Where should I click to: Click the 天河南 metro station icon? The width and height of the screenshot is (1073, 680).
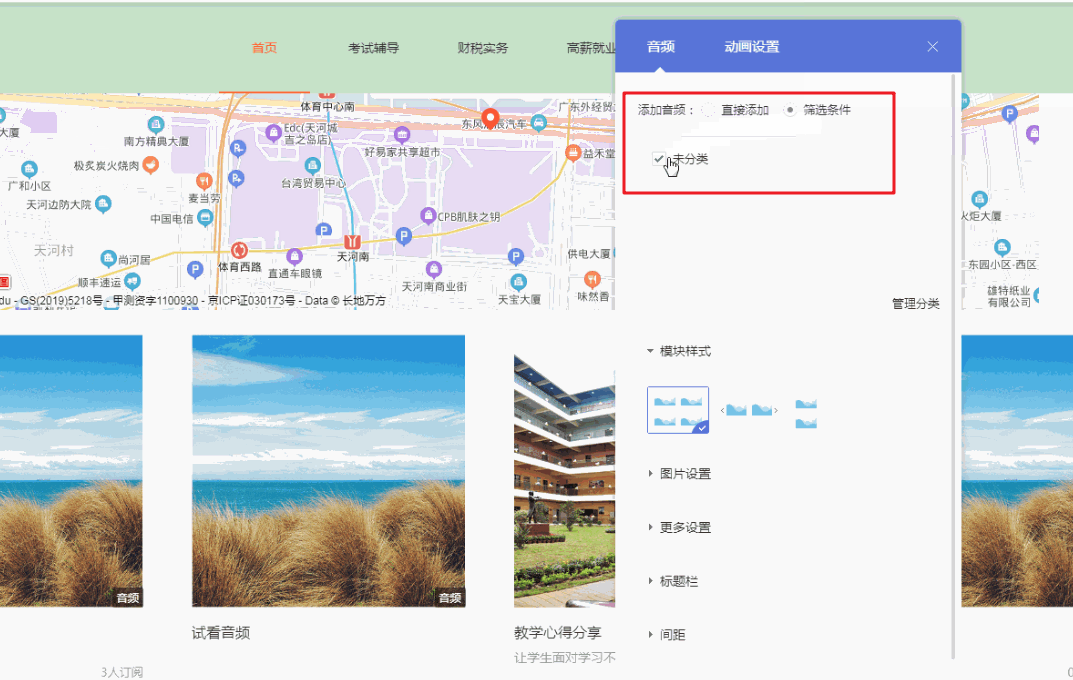pyautogui.click(x=352, y=241)
